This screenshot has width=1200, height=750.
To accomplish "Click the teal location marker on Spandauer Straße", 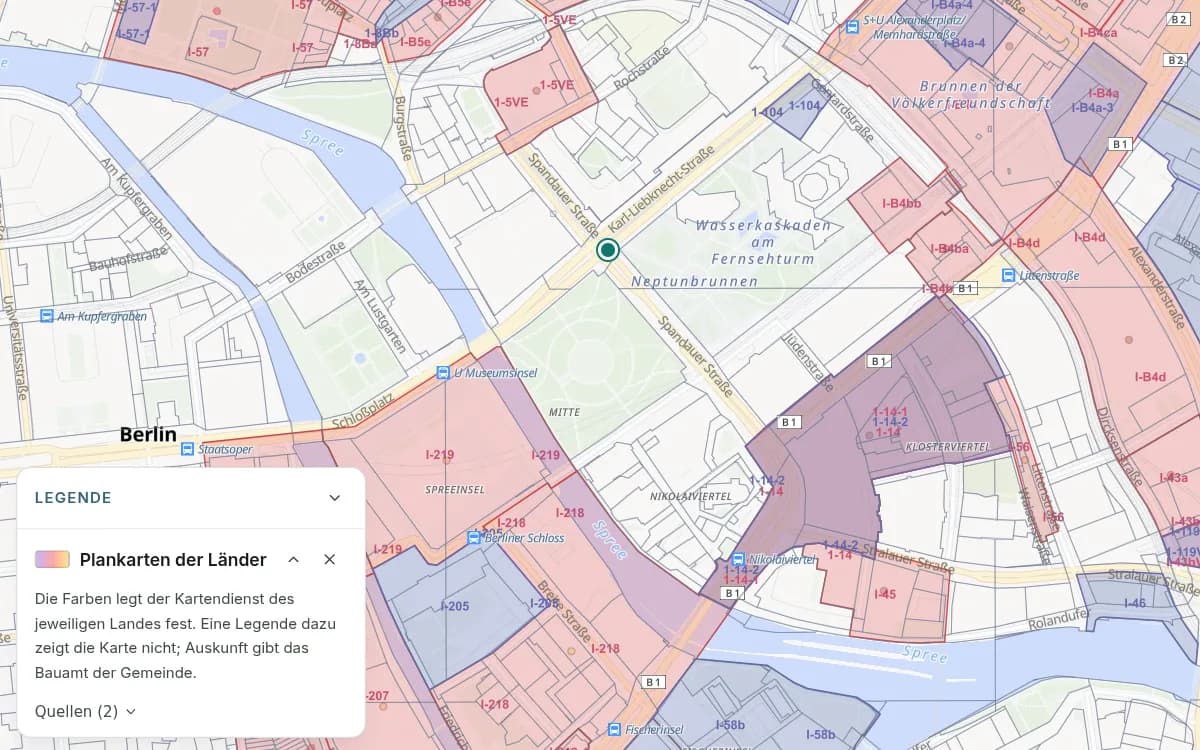I will [608, 250].
